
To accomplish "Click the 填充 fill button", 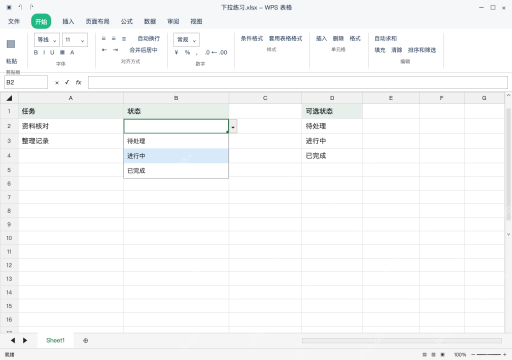I will coord(380,50).
